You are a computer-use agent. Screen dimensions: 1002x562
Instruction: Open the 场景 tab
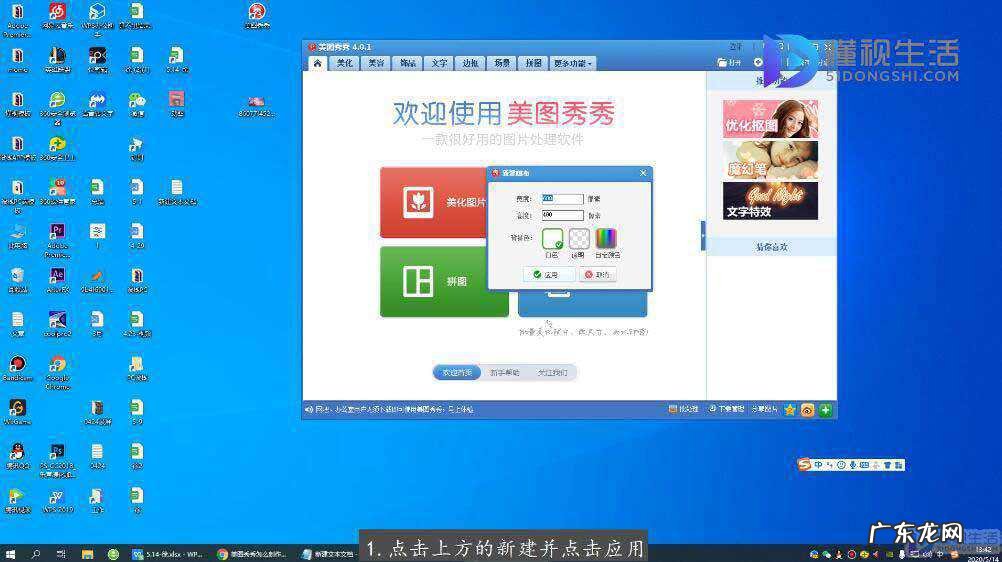tap(502, 63)
